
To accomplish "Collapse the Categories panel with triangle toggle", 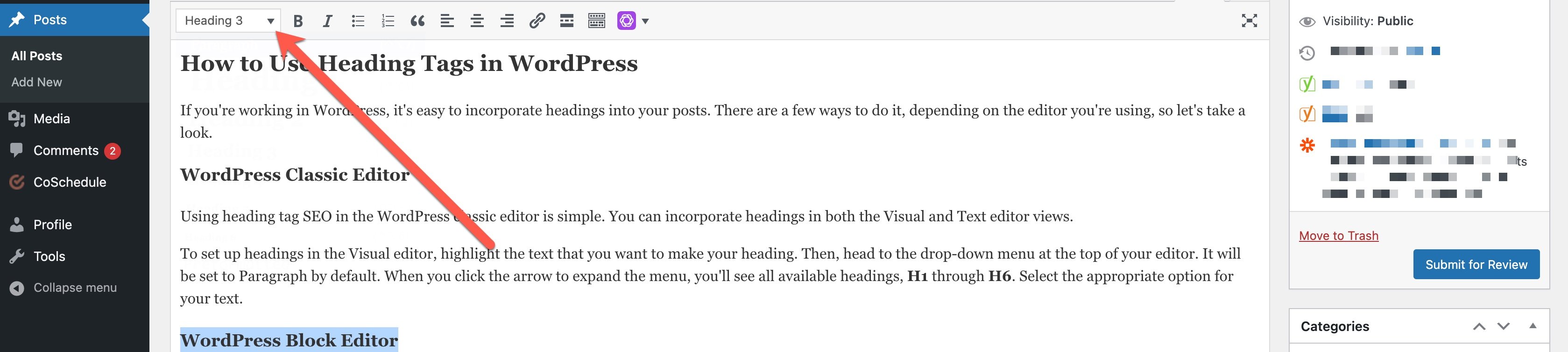I will [x=1533, y=326].
